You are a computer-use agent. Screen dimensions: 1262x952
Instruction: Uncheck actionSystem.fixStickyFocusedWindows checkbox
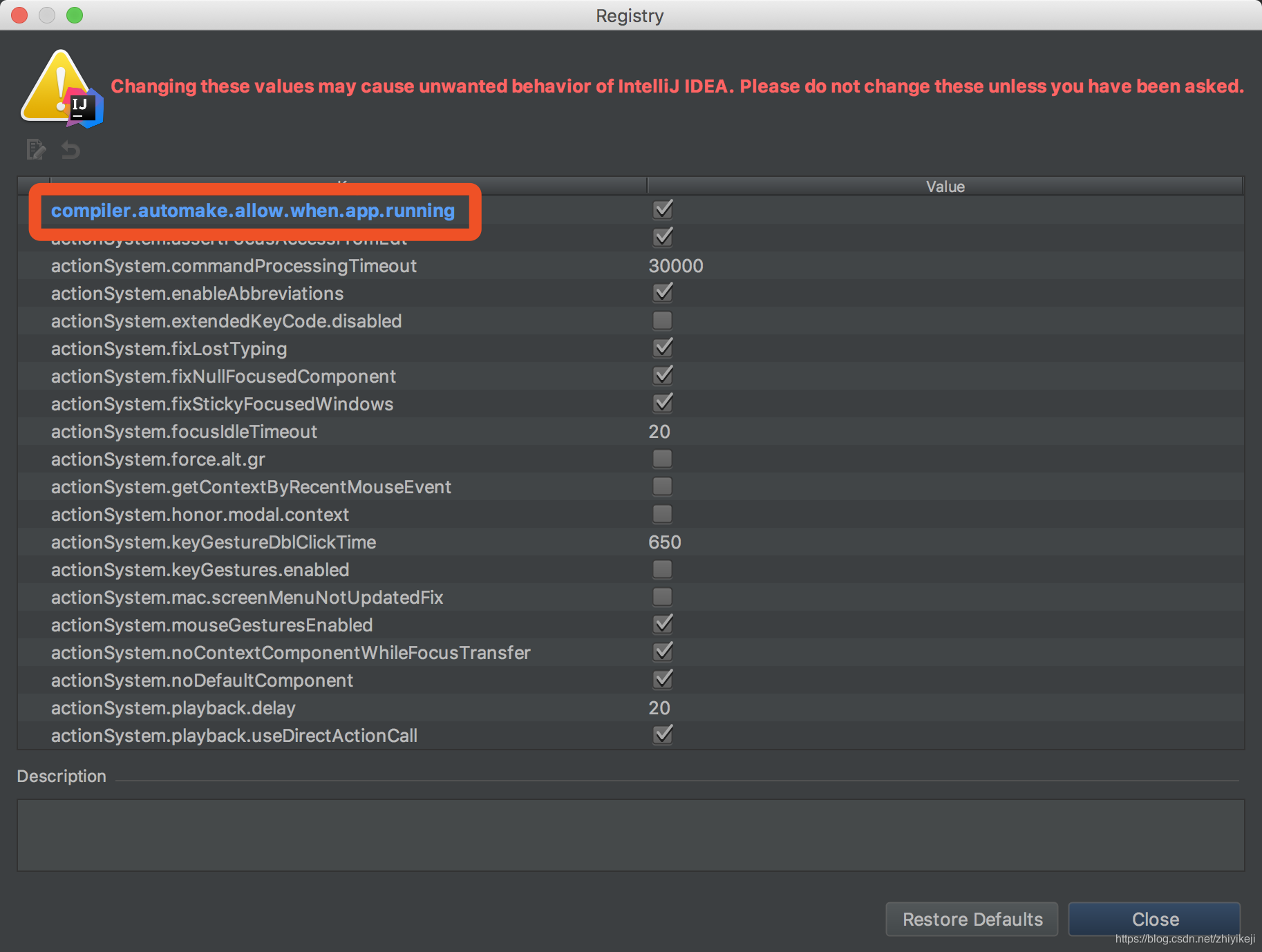tap(663, 403)
